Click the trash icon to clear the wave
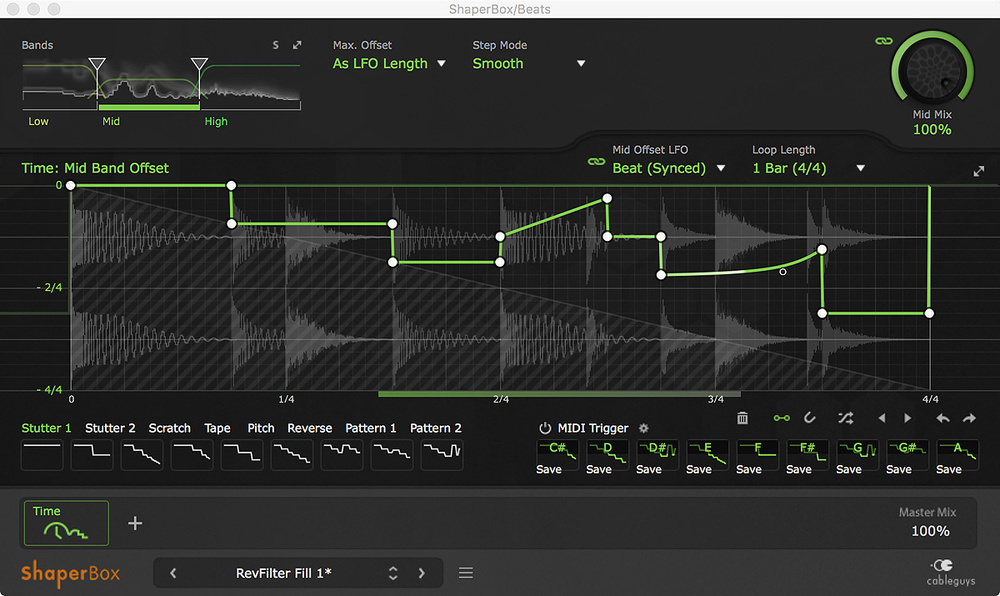The width and height of the screenshot is (1000, 596). [x=742, y=418]
